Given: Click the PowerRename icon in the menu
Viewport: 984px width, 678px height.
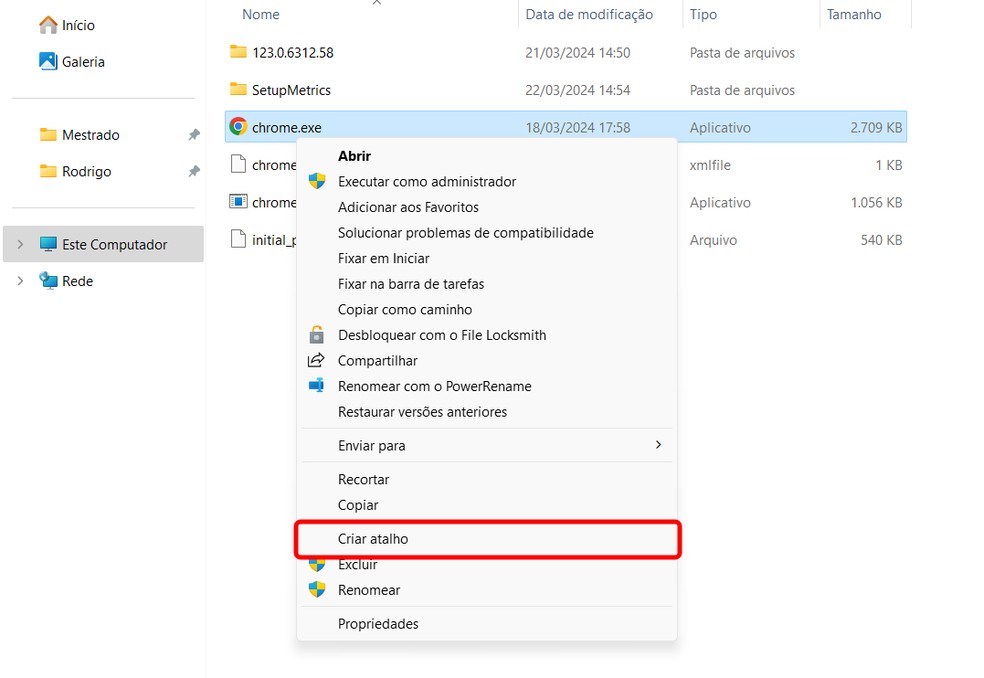Looking at the screenshot, I should click(317, 386).
